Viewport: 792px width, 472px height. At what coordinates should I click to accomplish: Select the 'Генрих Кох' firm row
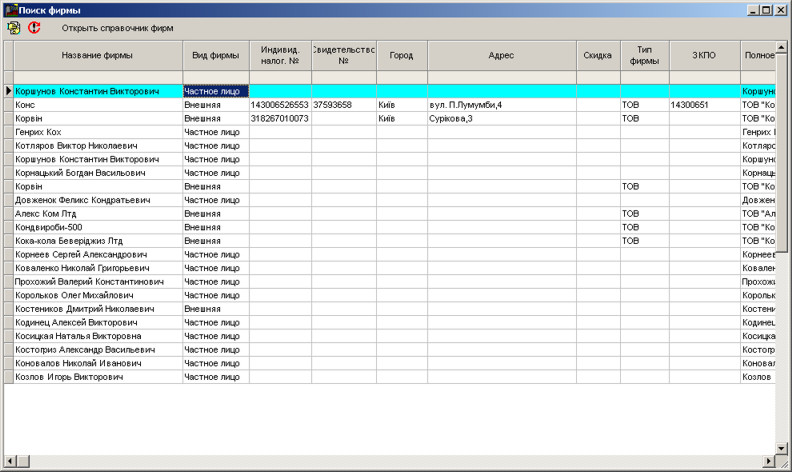97,132
